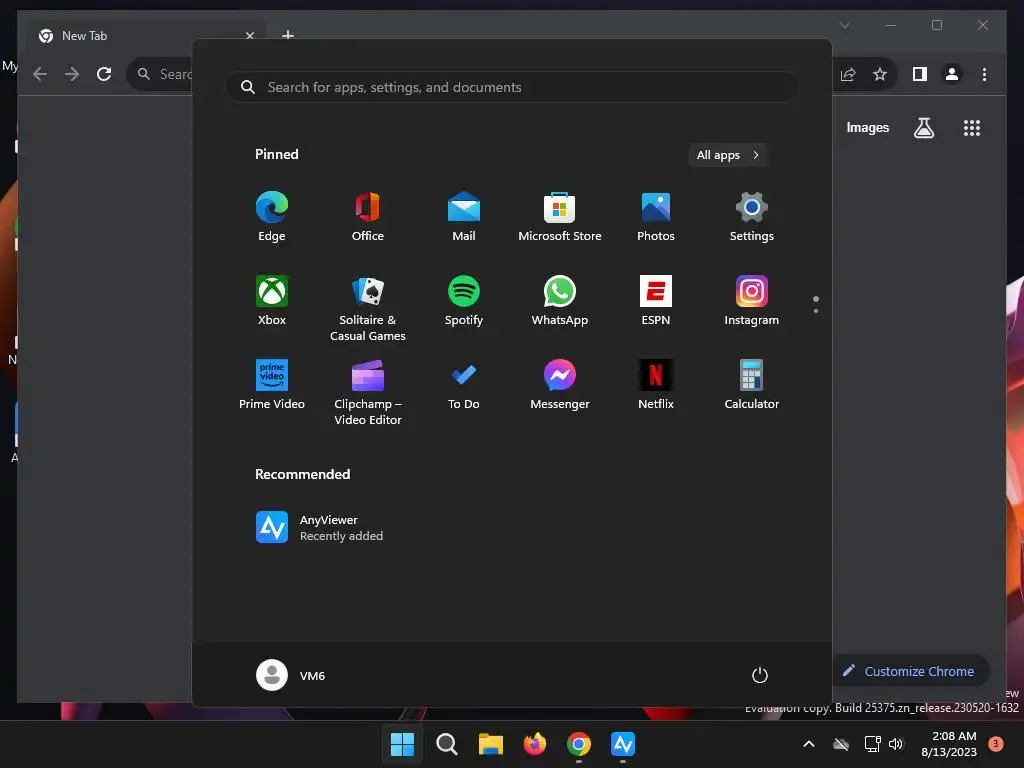1024x768 pixels.
Task: Open Messenger
Action: coord(560,385)
